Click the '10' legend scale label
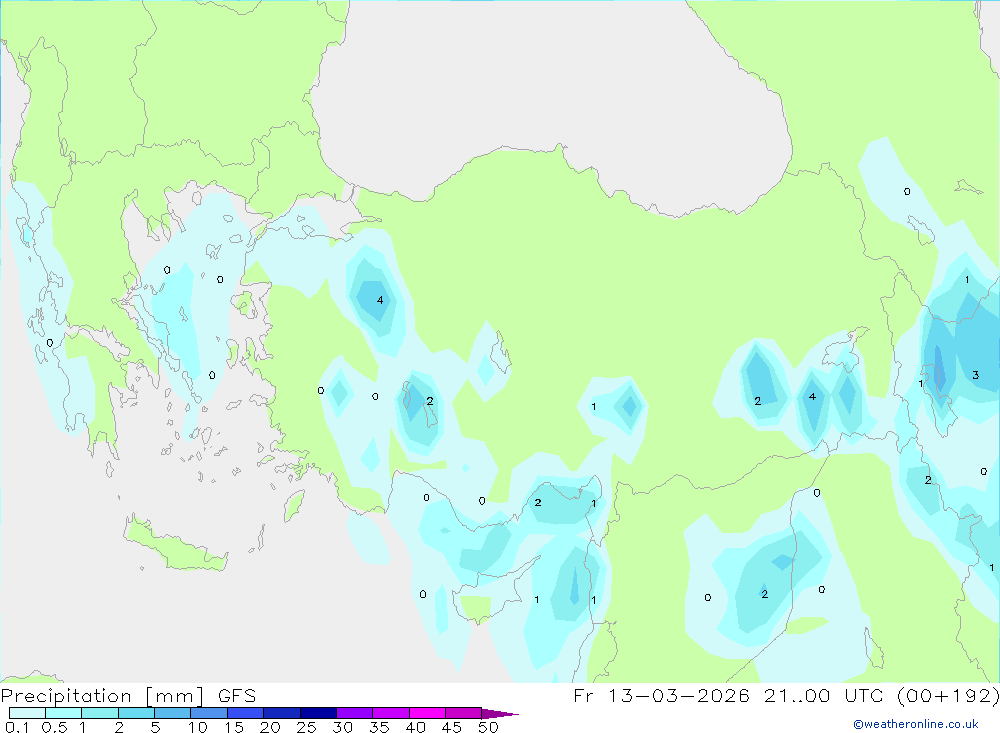The width and height of the screenshot is (1000, 733). coord(198,727)
